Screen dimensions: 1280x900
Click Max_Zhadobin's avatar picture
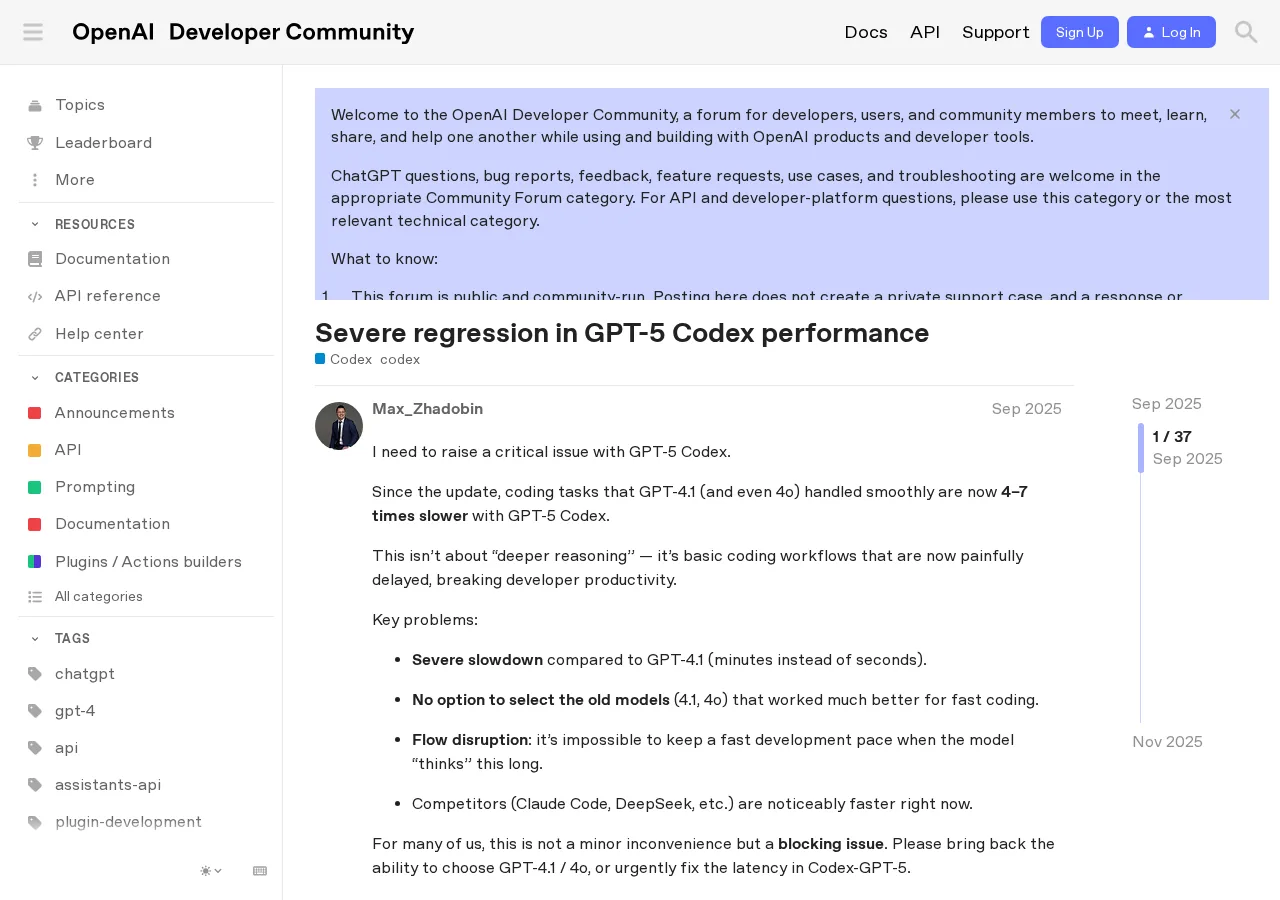[x=339, y=426]
